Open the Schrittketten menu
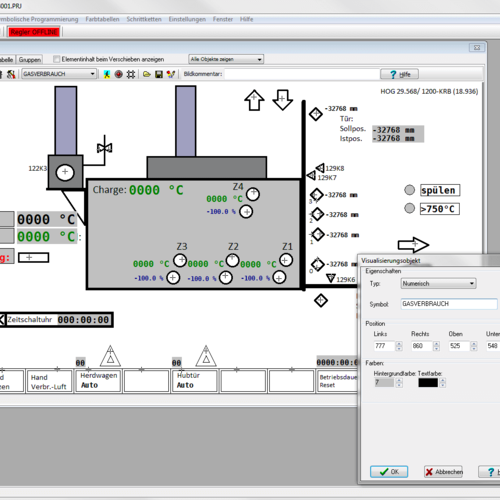 tap(144, 19)
